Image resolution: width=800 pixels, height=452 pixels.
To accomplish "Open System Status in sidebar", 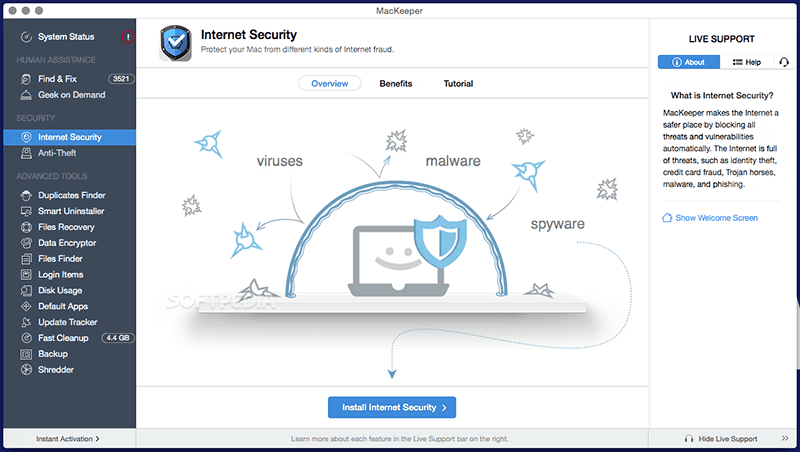I will click(66, 37).
